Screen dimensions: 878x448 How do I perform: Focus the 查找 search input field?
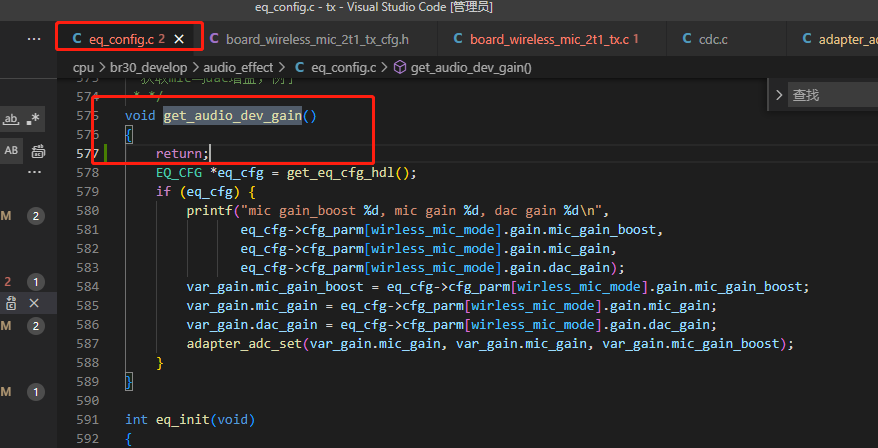833,95
